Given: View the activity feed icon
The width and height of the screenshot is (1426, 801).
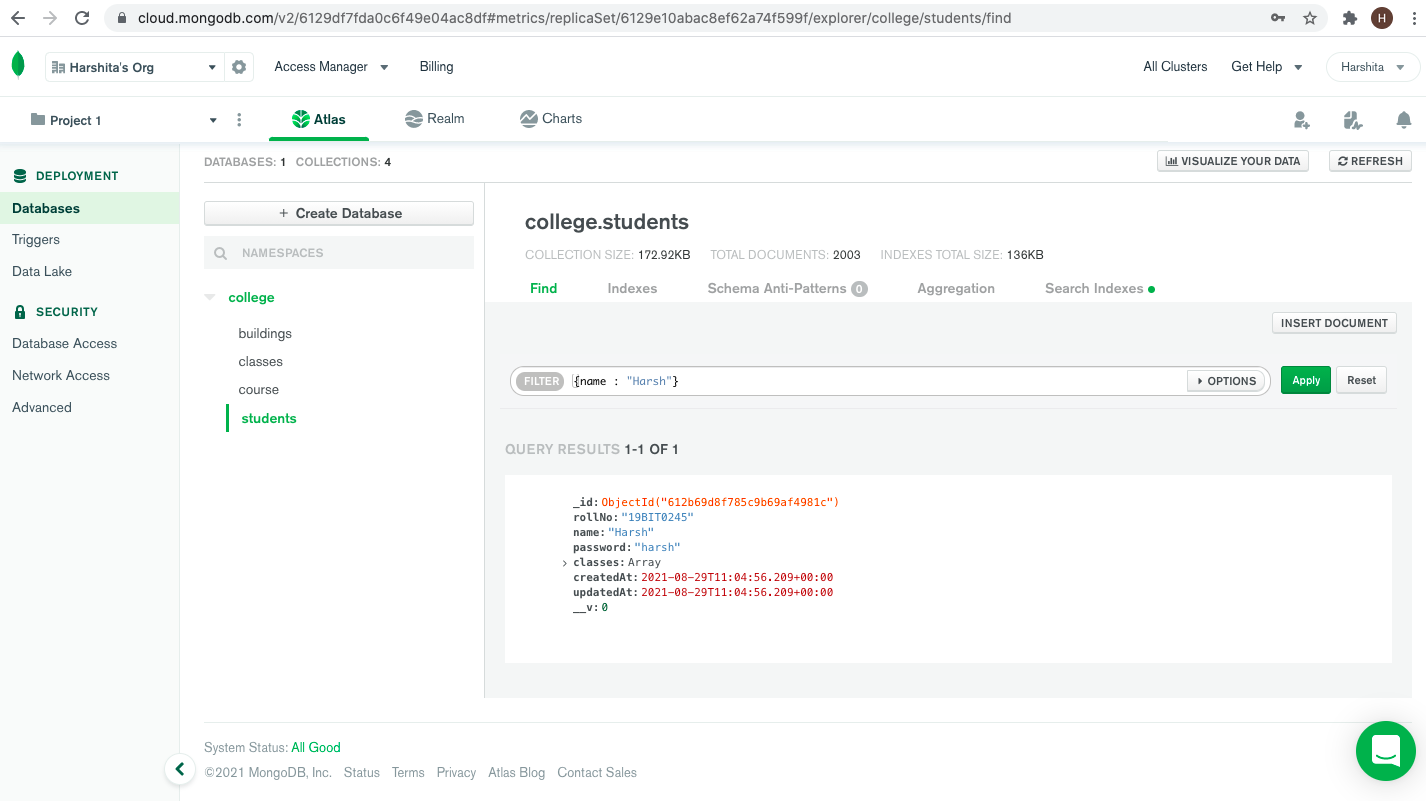Looking at the screenshot, I should tap(1352, 119).
